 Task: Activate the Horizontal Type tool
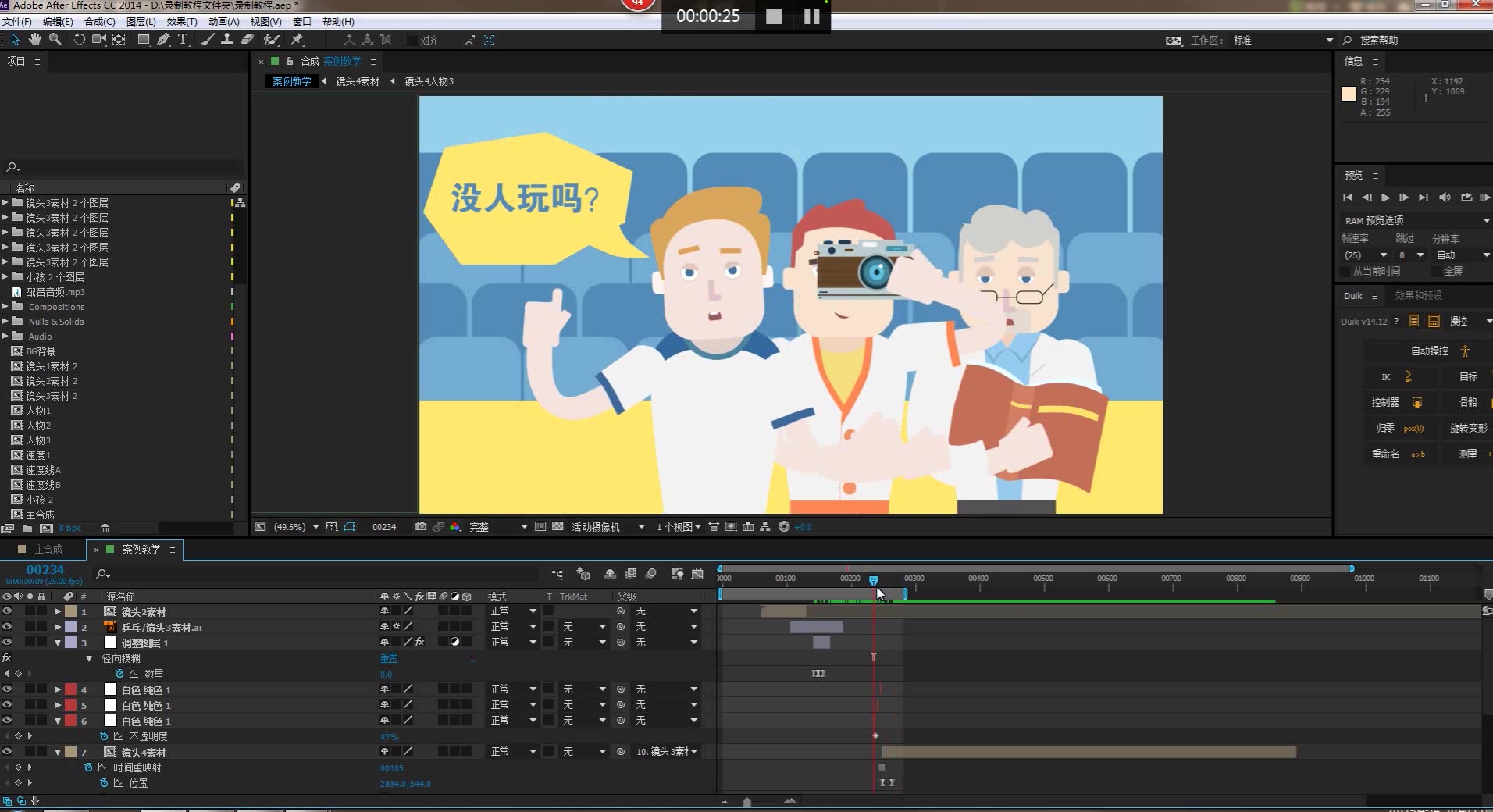pyautogui.click(x=183, y=40)
